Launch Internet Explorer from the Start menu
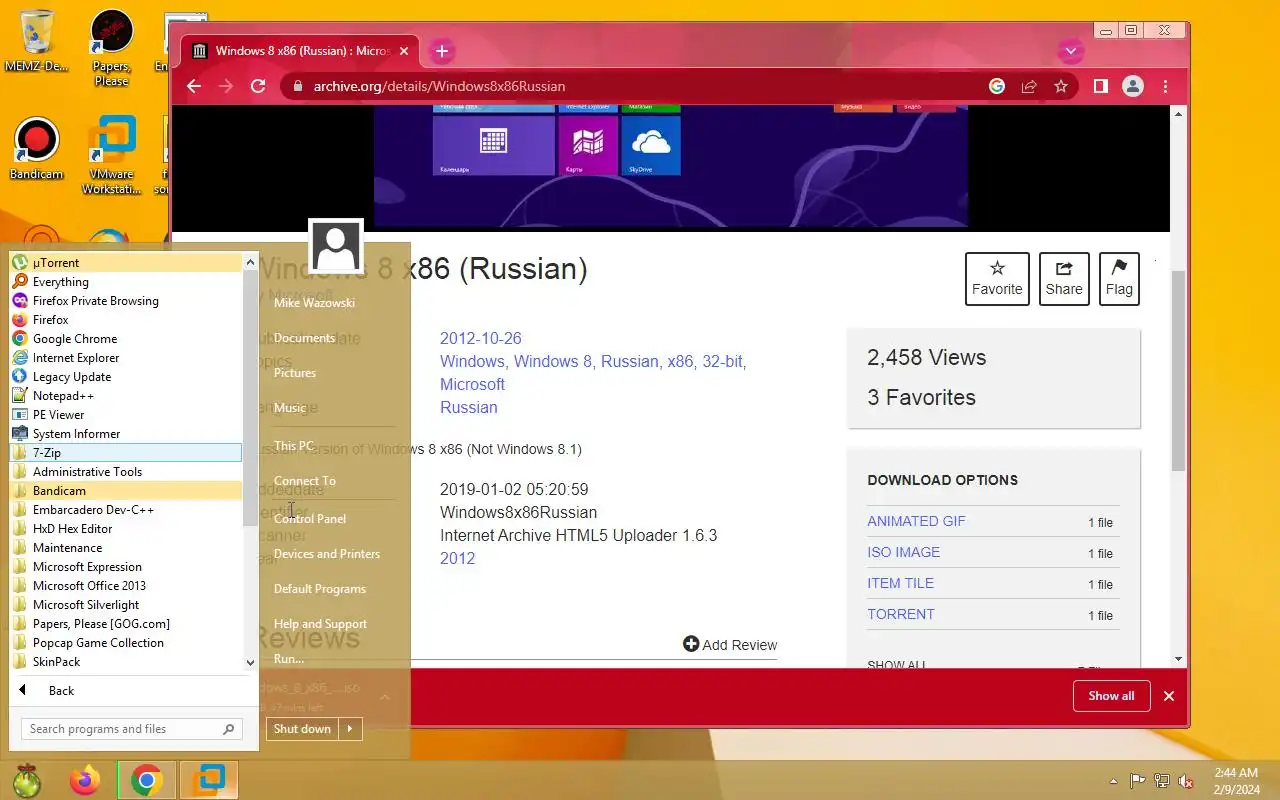The image size is (1280, 800). (x=126, y=358)
